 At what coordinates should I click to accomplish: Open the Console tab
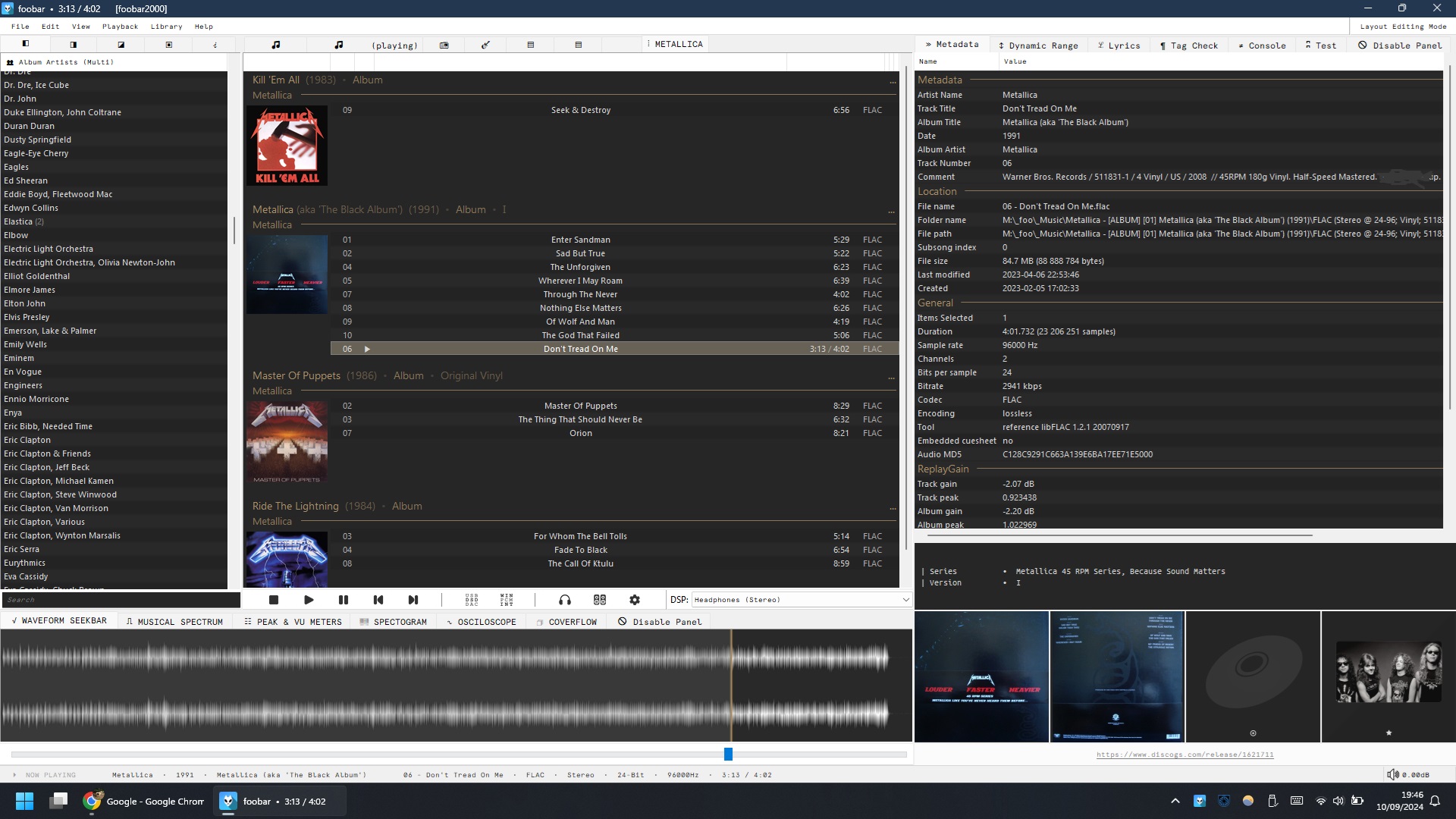click(1262, 45)
